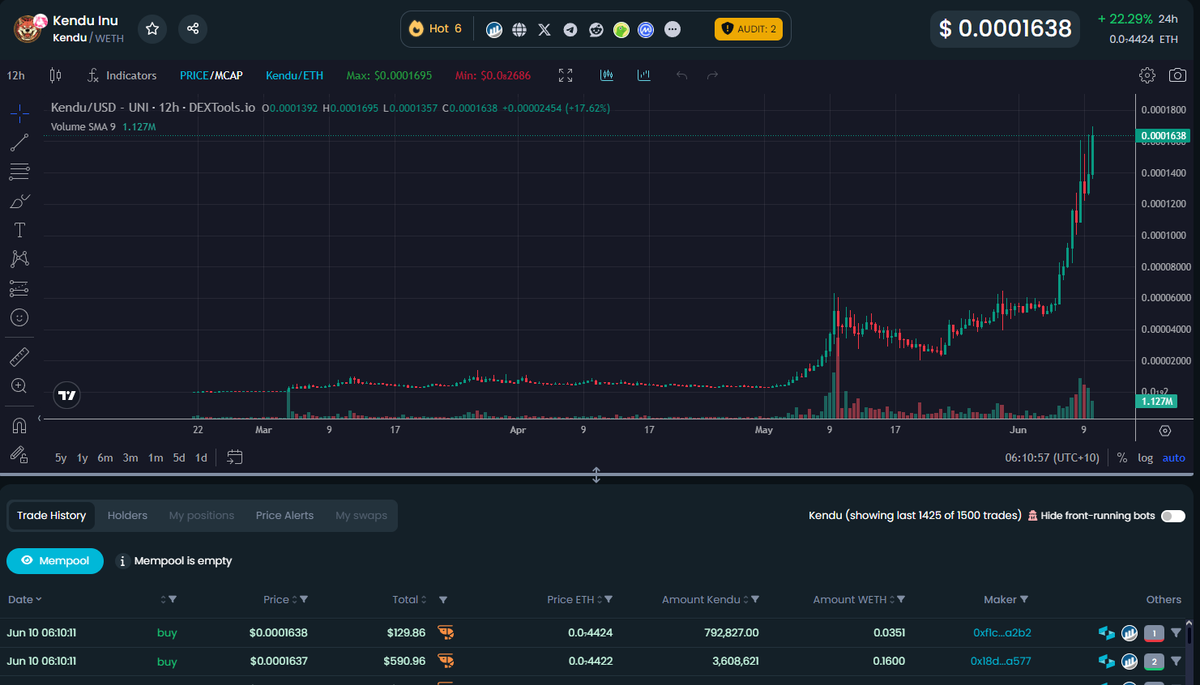Set chart range to 5y

point(61,458)
